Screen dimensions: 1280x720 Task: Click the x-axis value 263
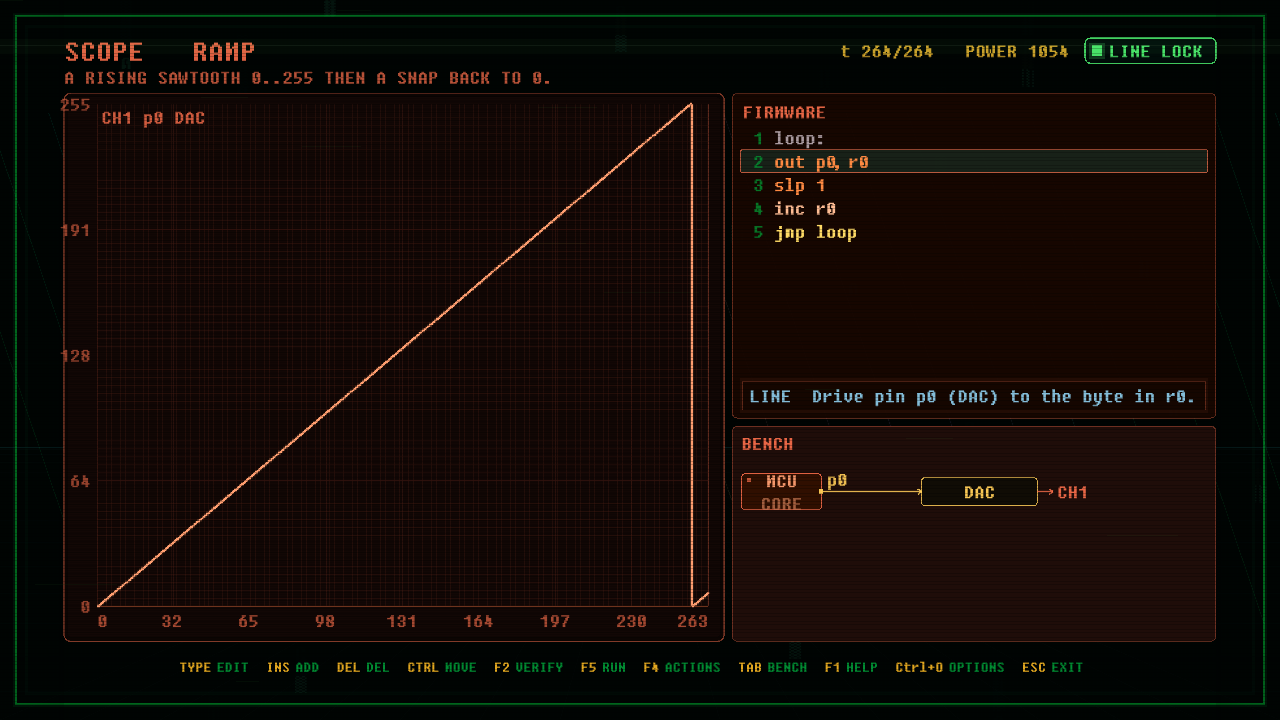[693, 622]
